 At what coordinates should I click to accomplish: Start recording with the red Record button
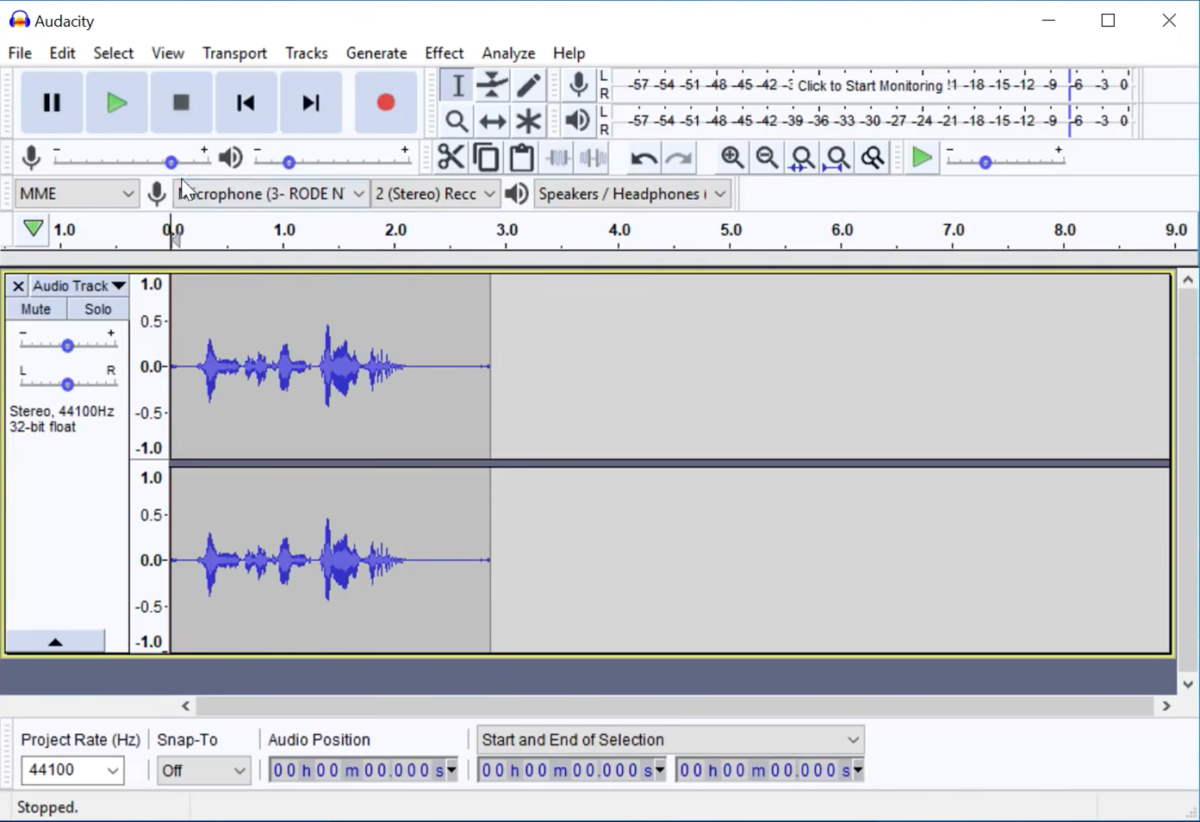point(386,102)
